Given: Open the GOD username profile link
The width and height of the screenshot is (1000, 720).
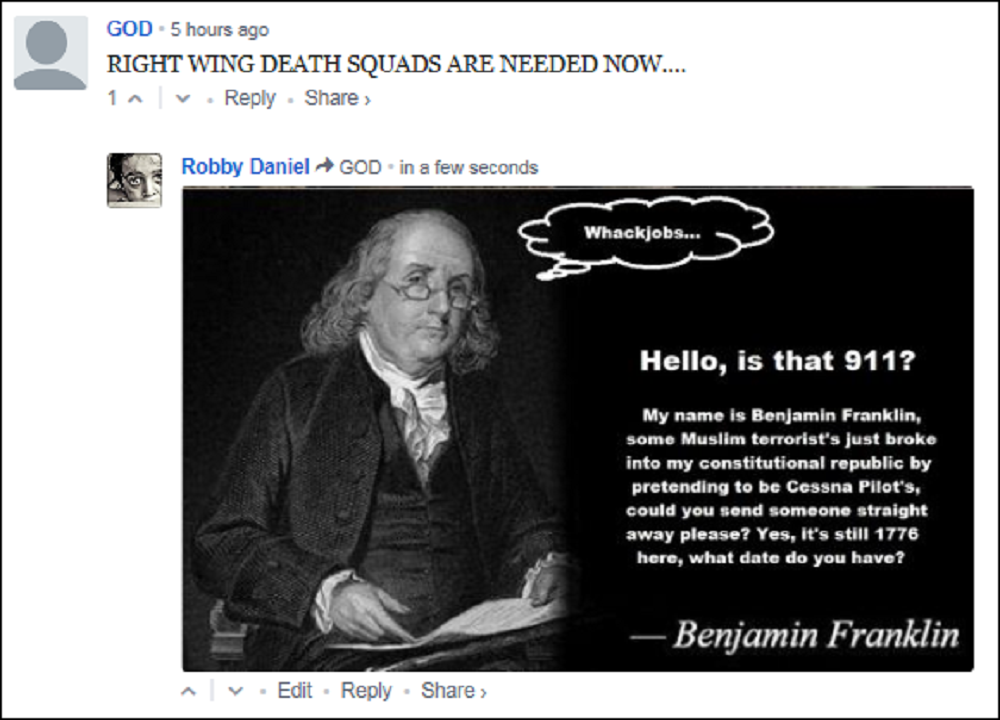Looking at the screenshot, I should pyautogui.click(x=129, y=29).
